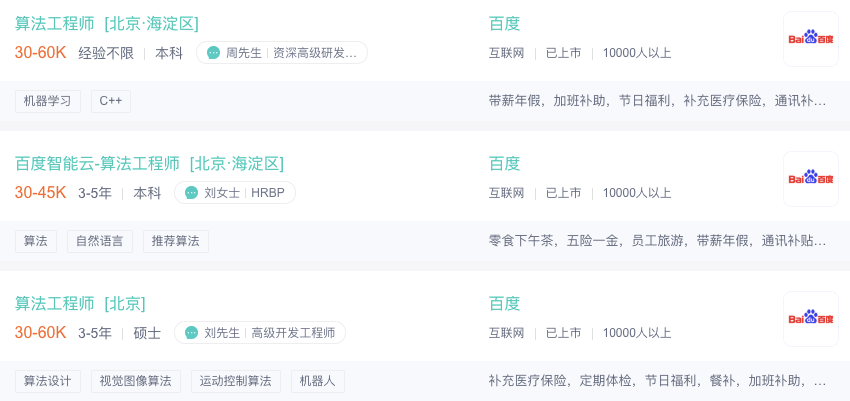850x401 pixels.
Task: Click 30-45K salary on 百度智能云 job
Action: pyautogui.click(x=40, y=193)
